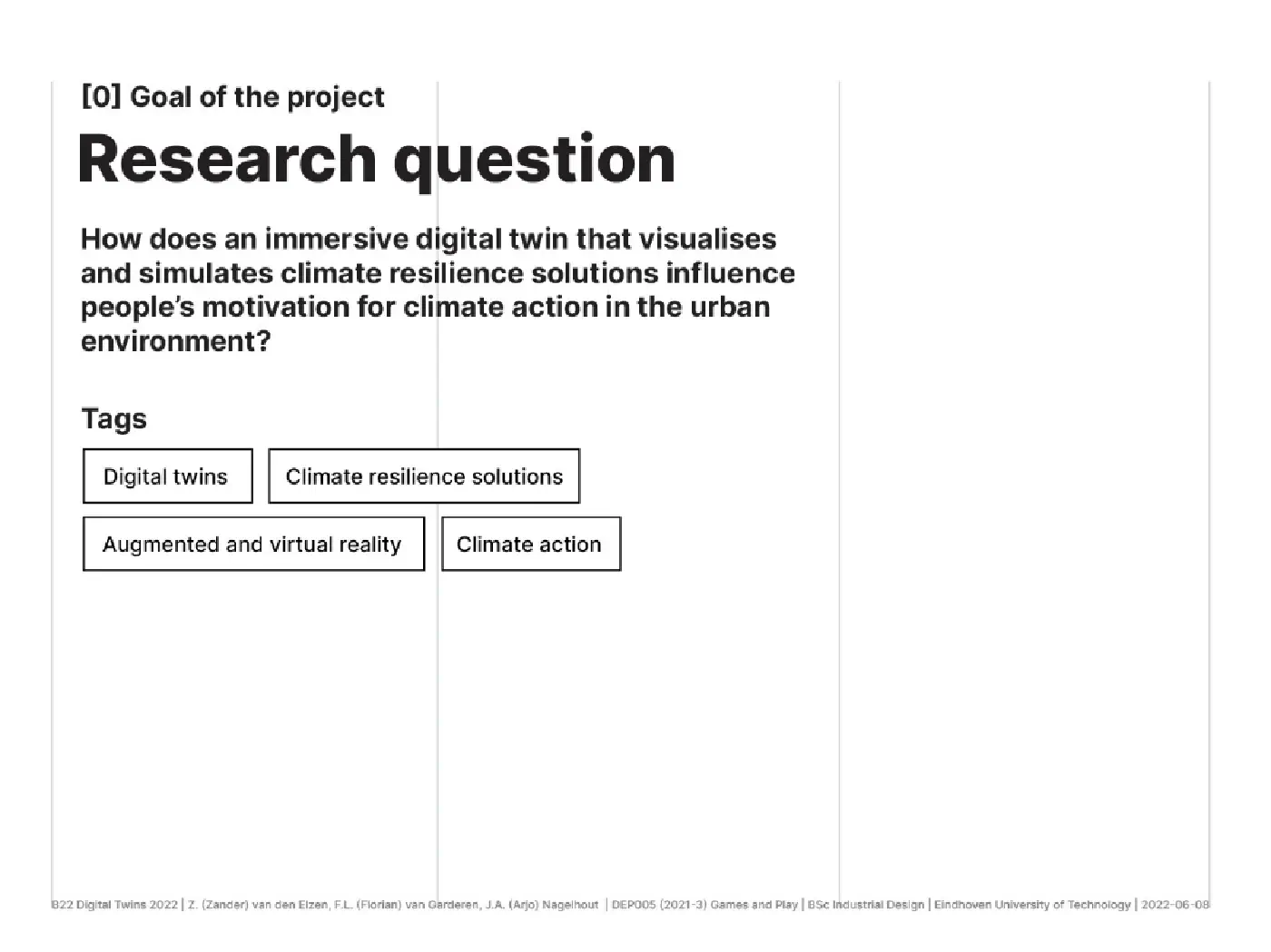Click the phrase "people's motivation" in the question
This screenshot has height=952, width=1271.
point(214,308)
